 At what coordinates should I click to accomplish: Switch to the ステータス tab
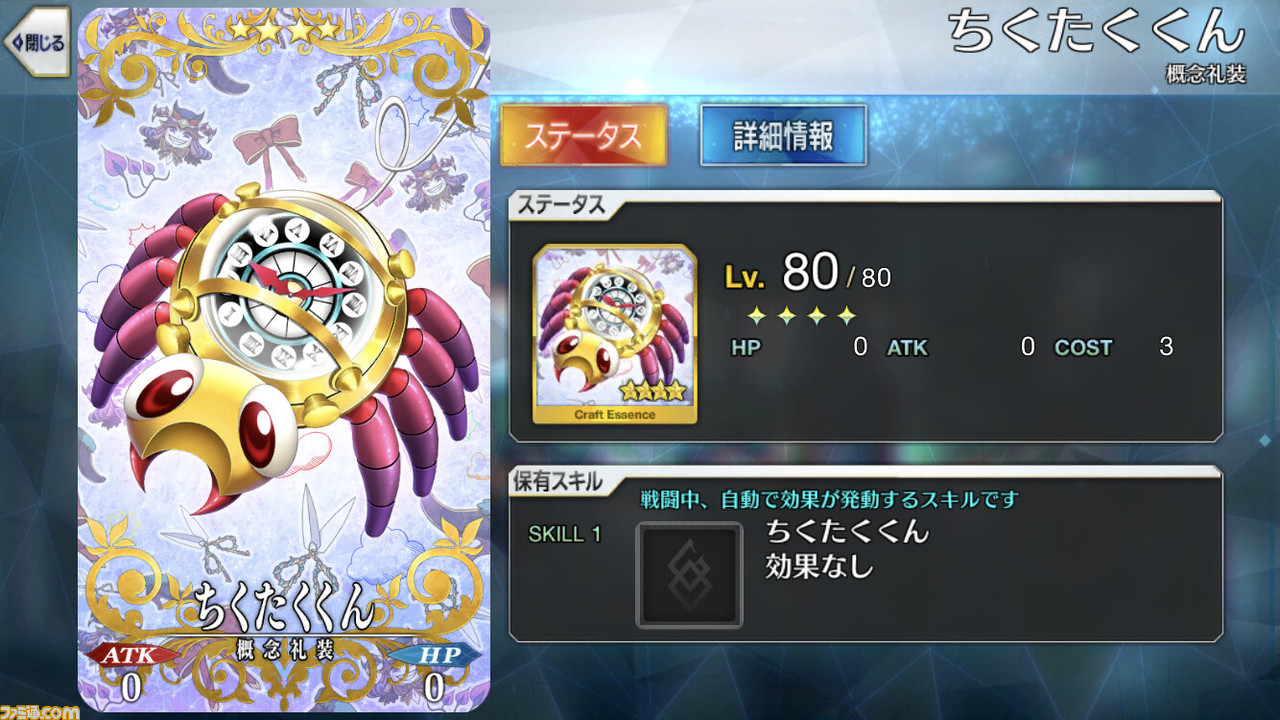(x=583, y=136)
